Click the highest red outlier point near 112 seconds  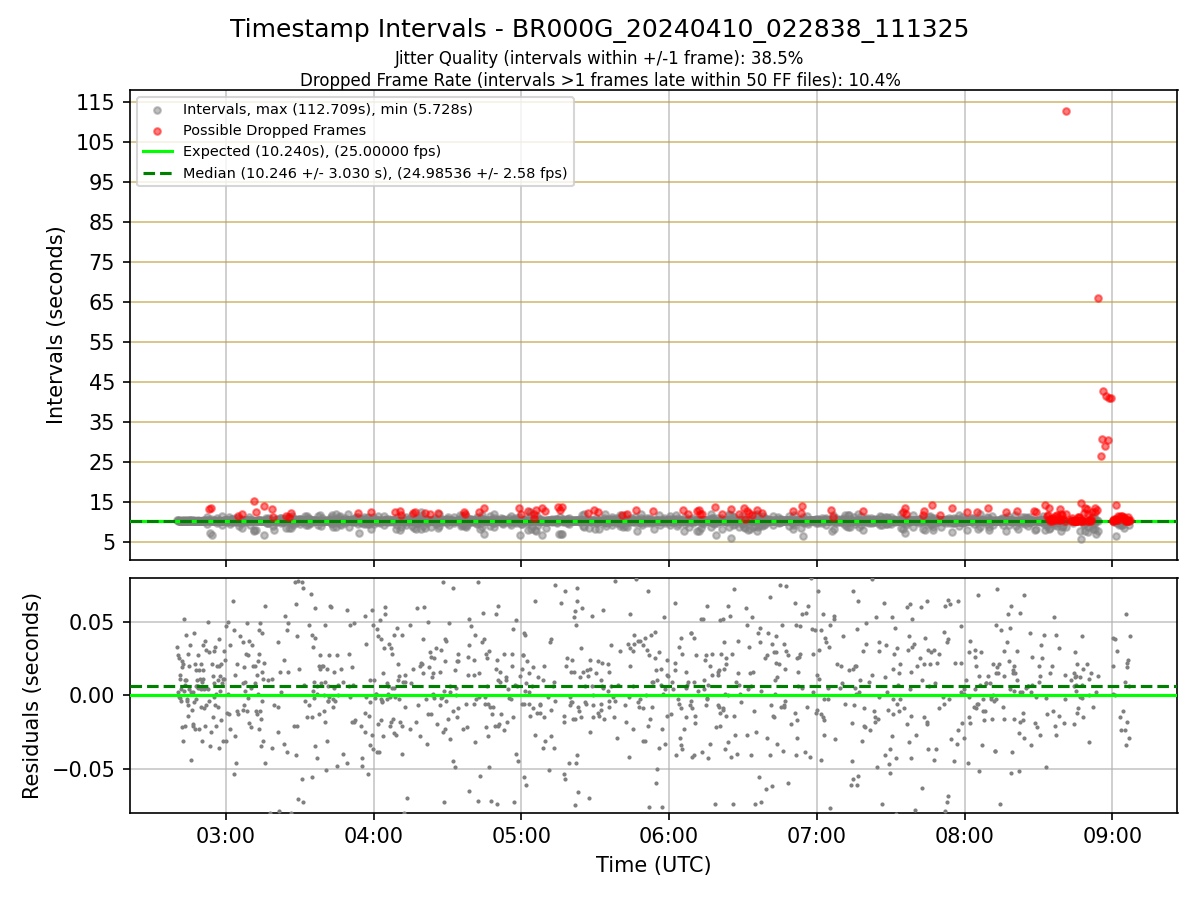pos(1066,111)
